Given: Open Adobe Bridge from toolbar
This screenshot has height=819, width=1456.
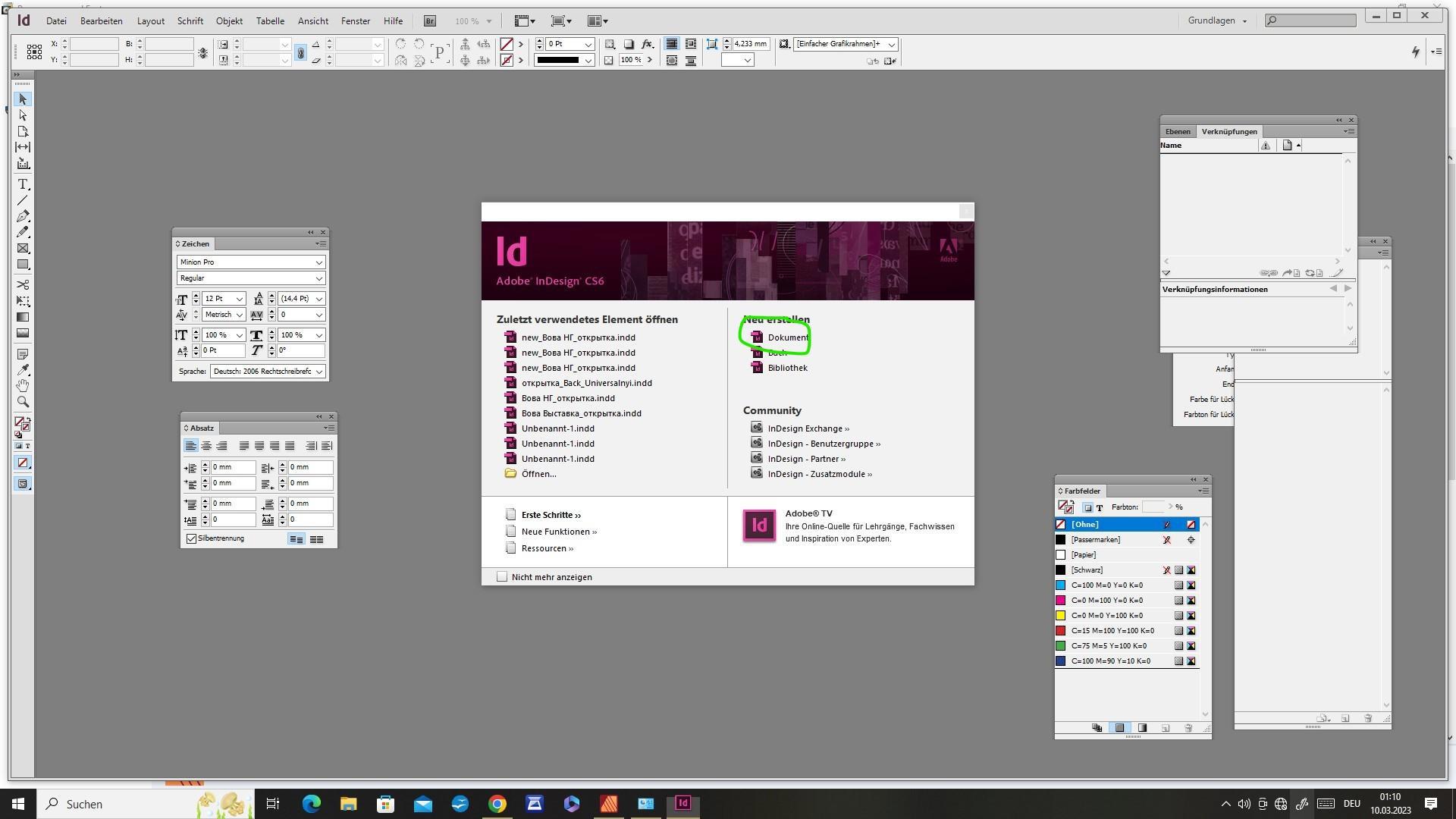Looking at the screenshot, I should coord(430,21).
